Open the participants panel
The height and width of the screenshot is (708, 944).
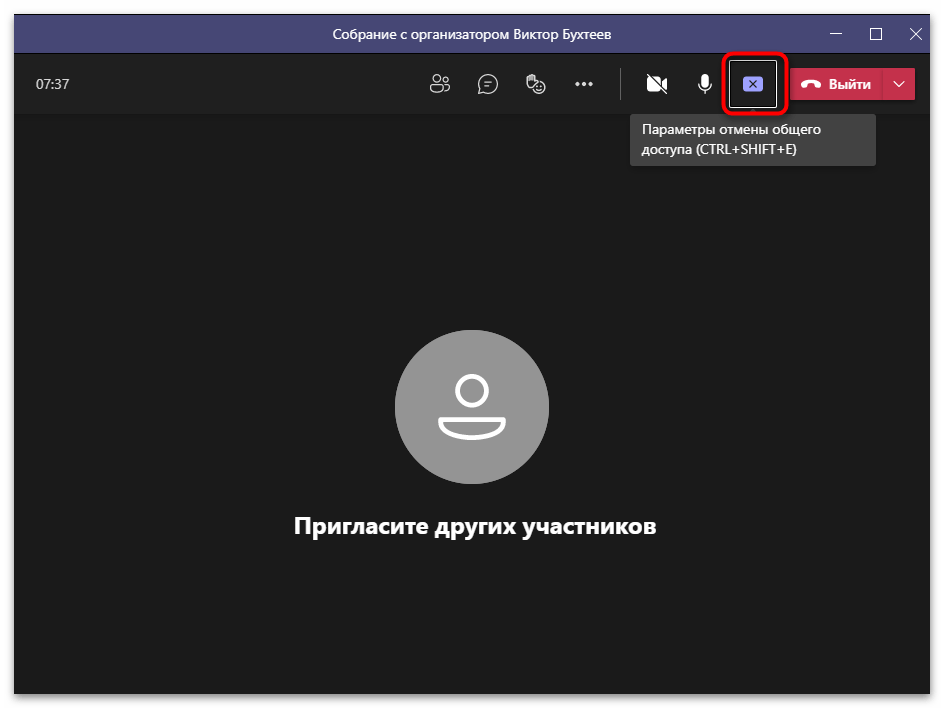[440, 84]
